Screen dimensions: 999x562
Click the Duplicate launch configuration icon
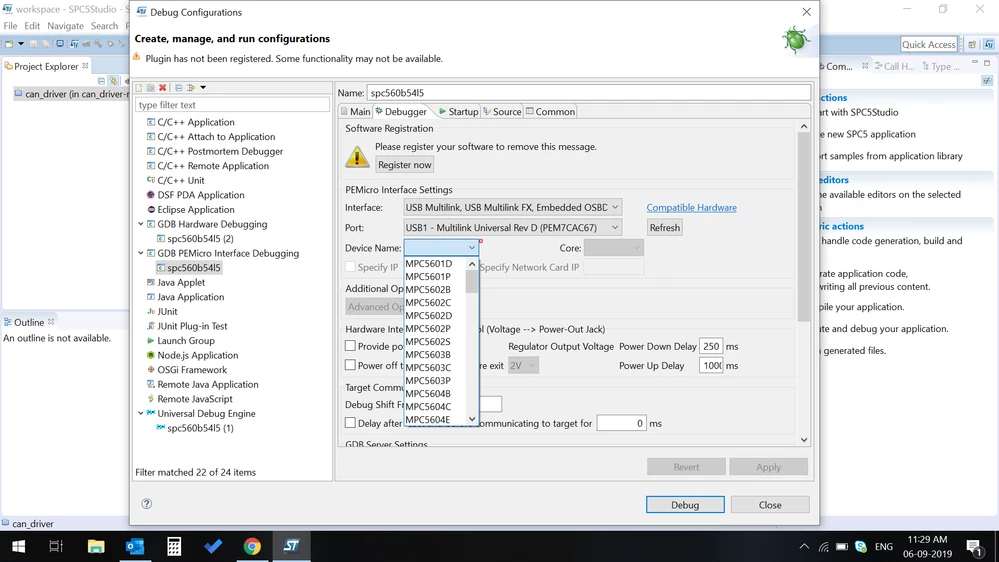(x=151, y=87)
